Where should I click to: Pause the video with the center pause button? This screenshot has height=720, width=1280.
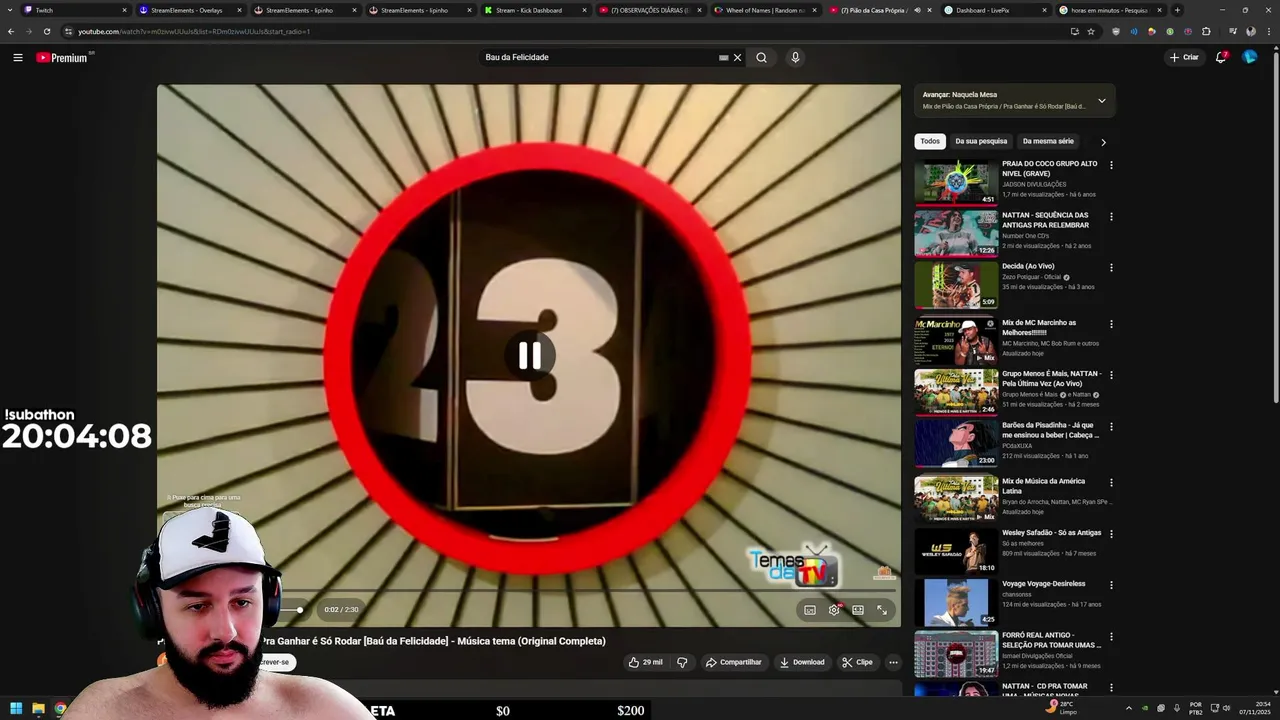point(529,355)
